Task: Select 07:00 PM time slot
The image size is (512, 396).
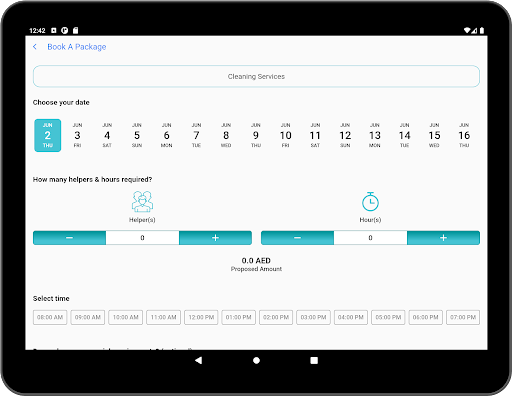Action: [x=463, y=317]
